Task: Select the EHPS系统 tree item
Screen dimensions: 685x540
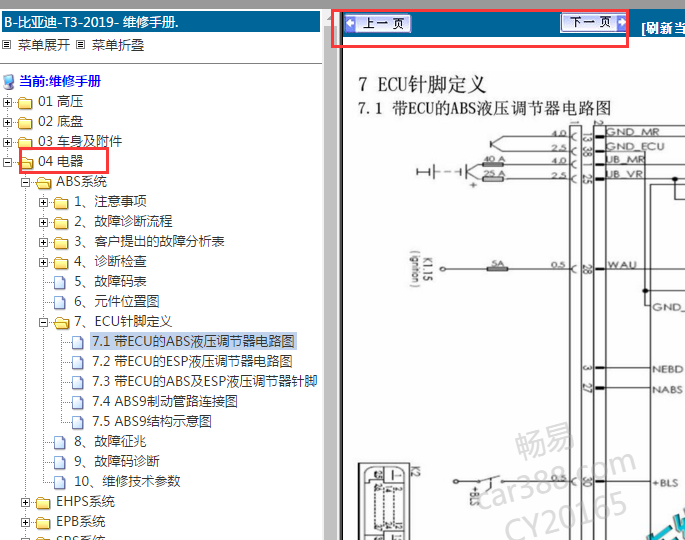Action: click(x=85, y=501)
